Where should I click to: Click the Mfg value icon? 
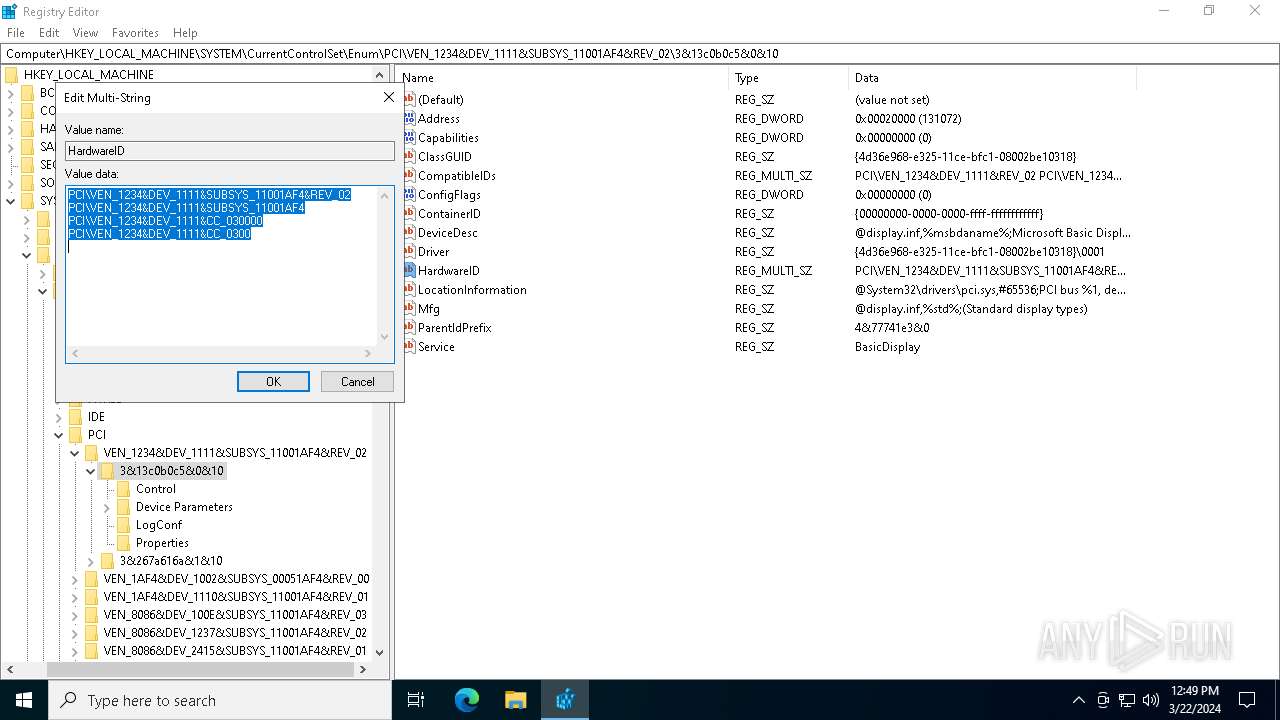point(409,308)
